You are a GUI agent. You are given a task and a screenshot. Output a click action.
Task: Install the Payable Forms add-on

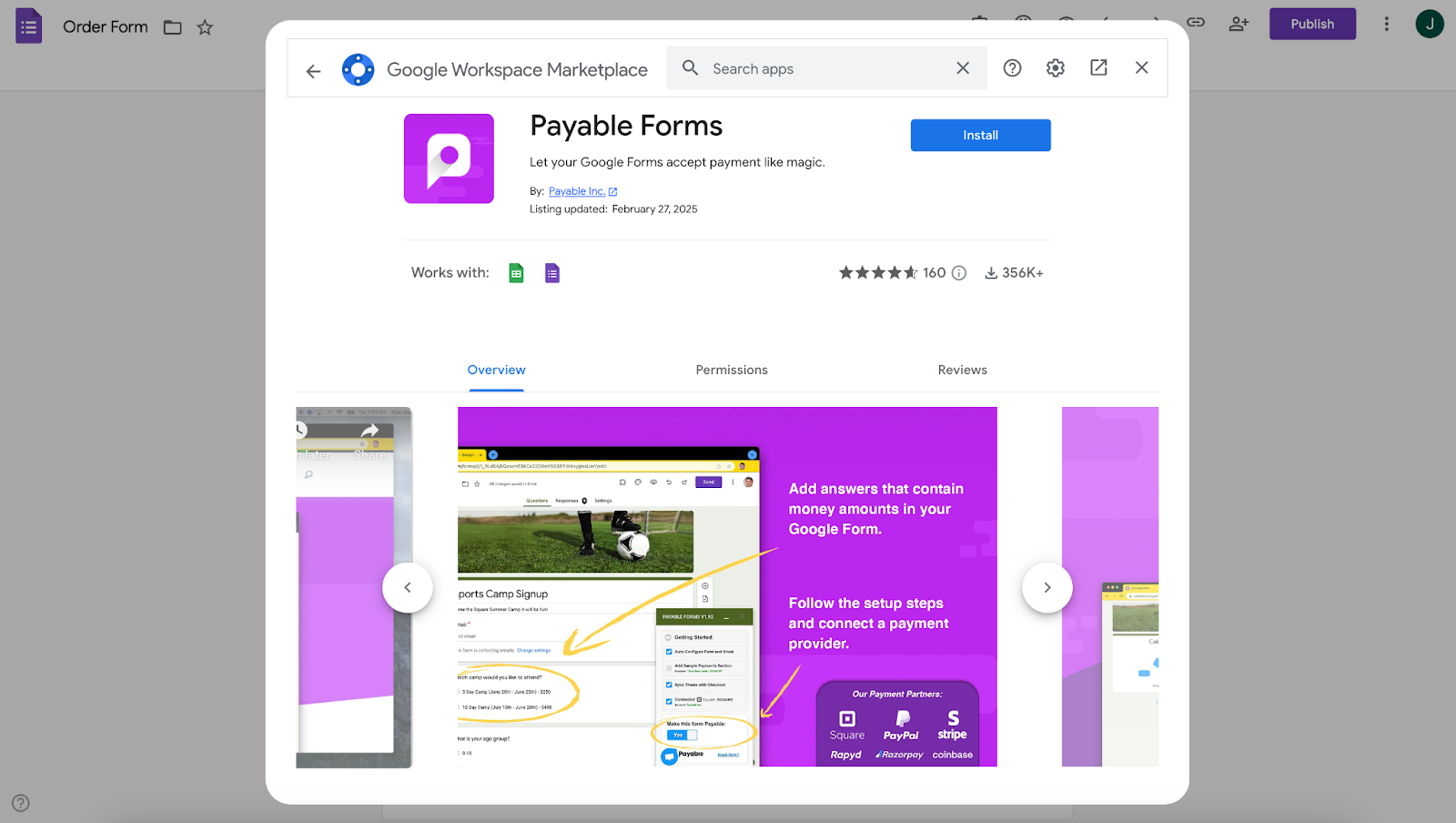point(980,135)
